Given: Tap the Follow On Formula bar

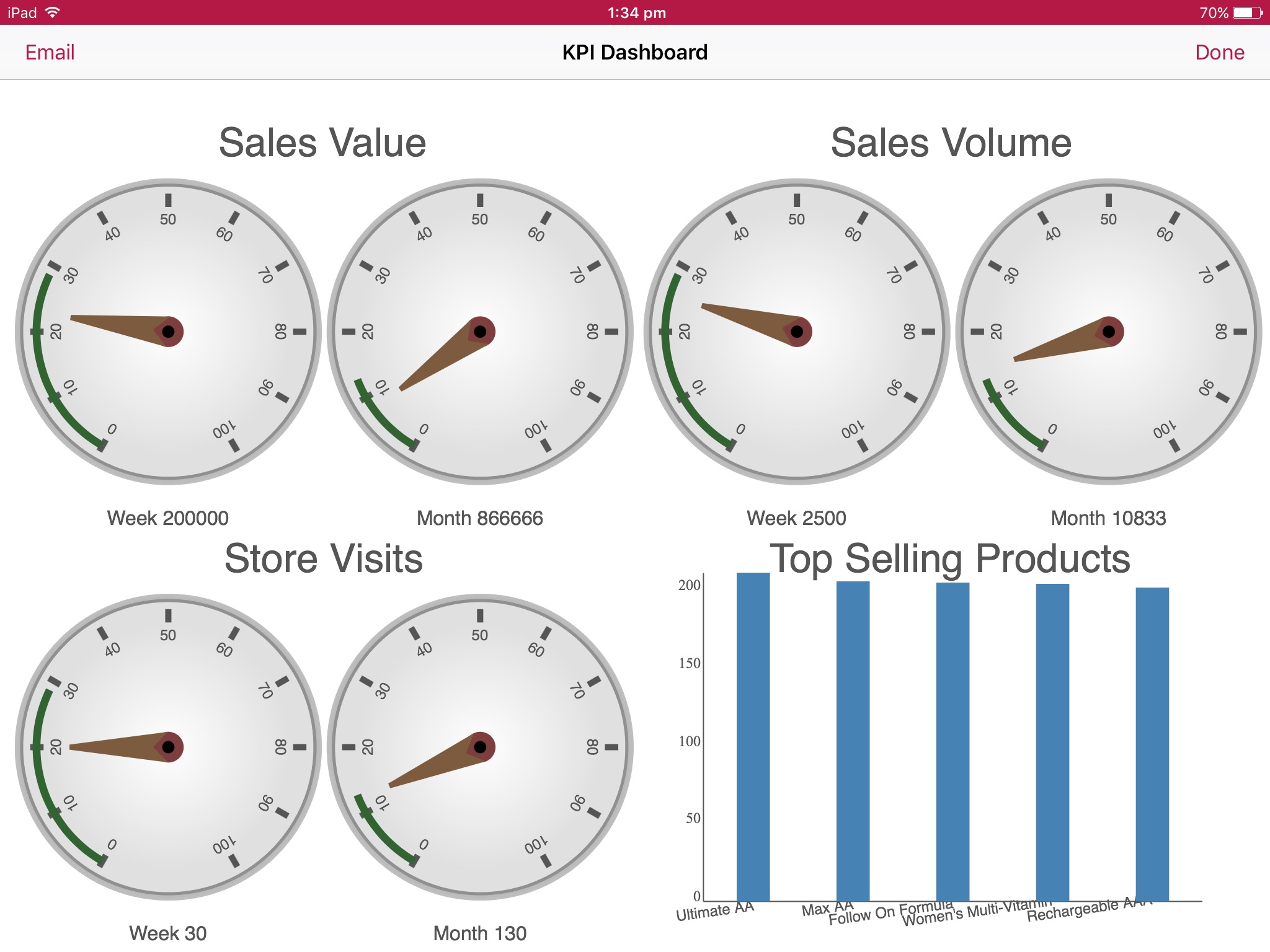Looking at the screenshot, I should (952, 742).
